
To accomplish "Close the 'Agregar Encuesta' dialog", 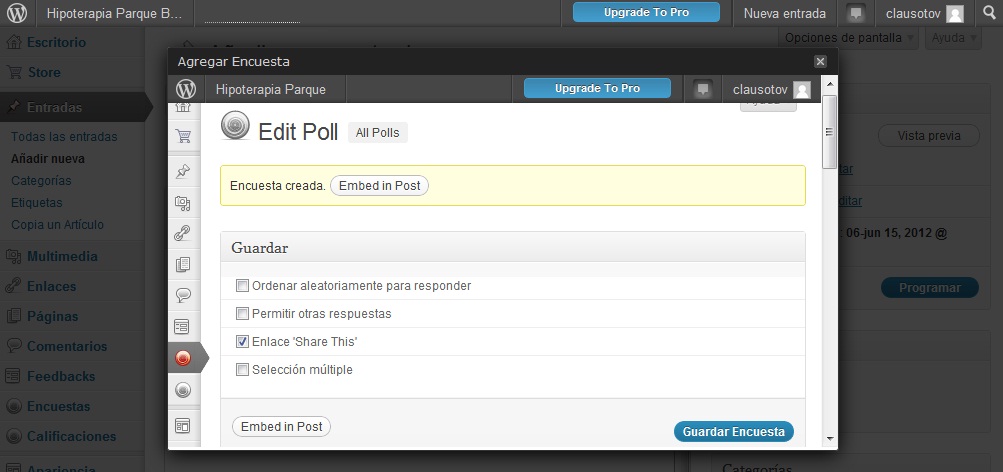I will pyautogui.click(x=821, y=62).
